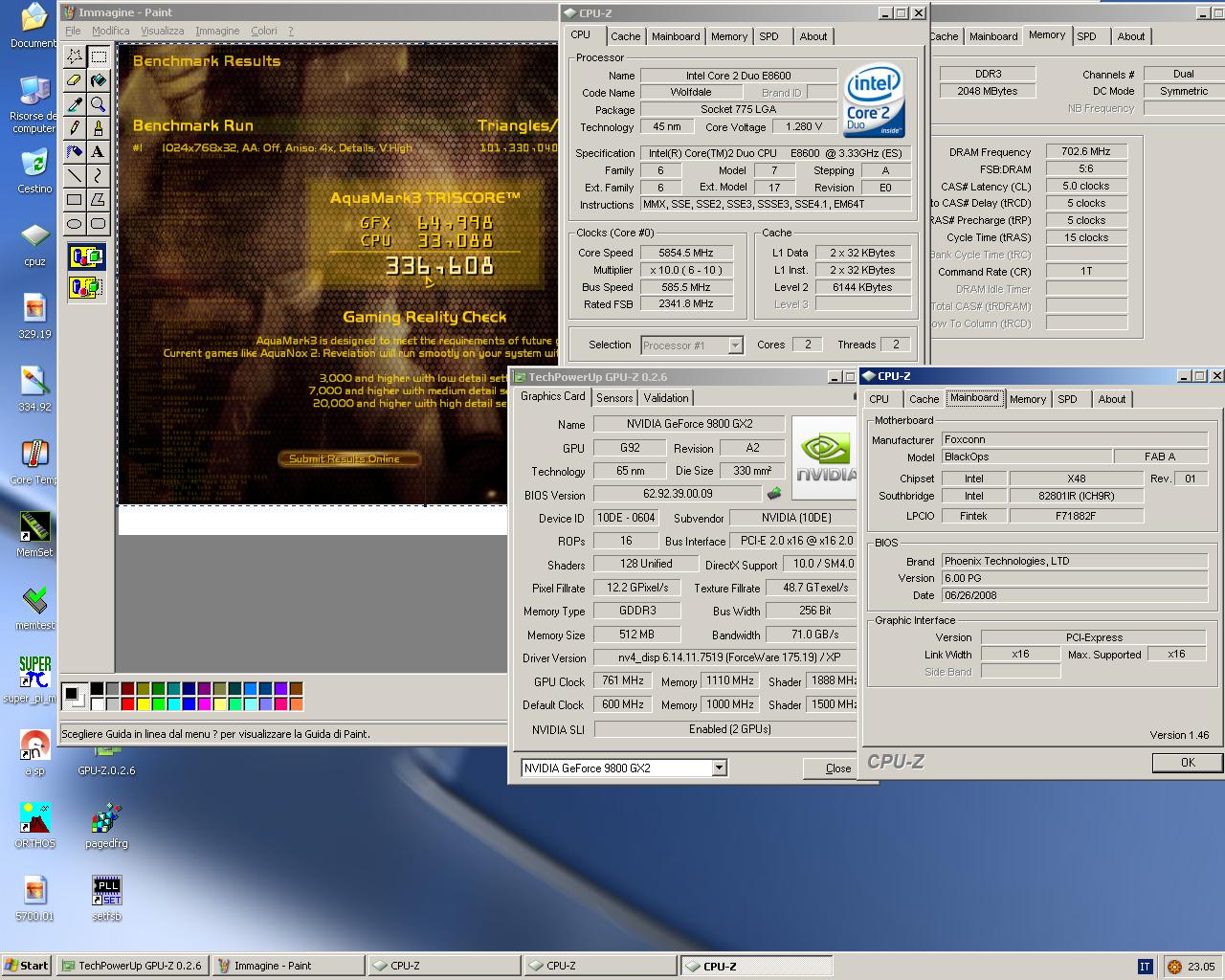Screen dimensions: 1225x980
Task: Open the Visualizza menu in Paint
Action: click(163, 31)
